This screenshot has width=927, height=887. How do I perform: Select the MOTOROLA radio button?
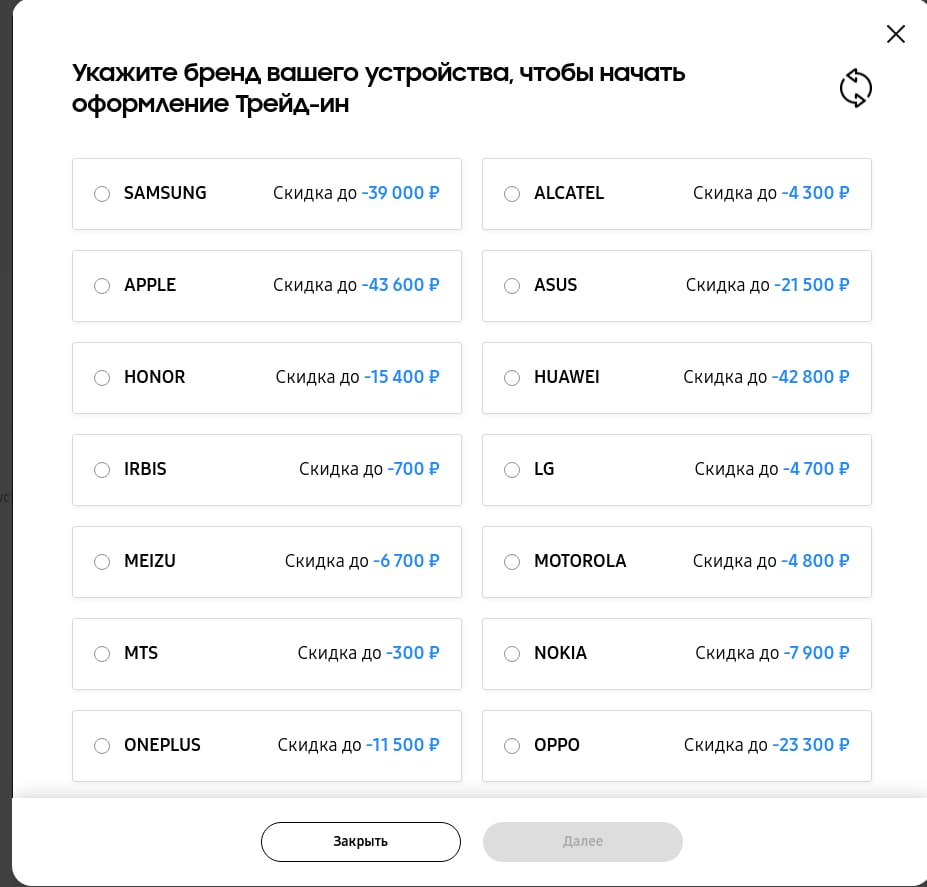tap(512, 562)
